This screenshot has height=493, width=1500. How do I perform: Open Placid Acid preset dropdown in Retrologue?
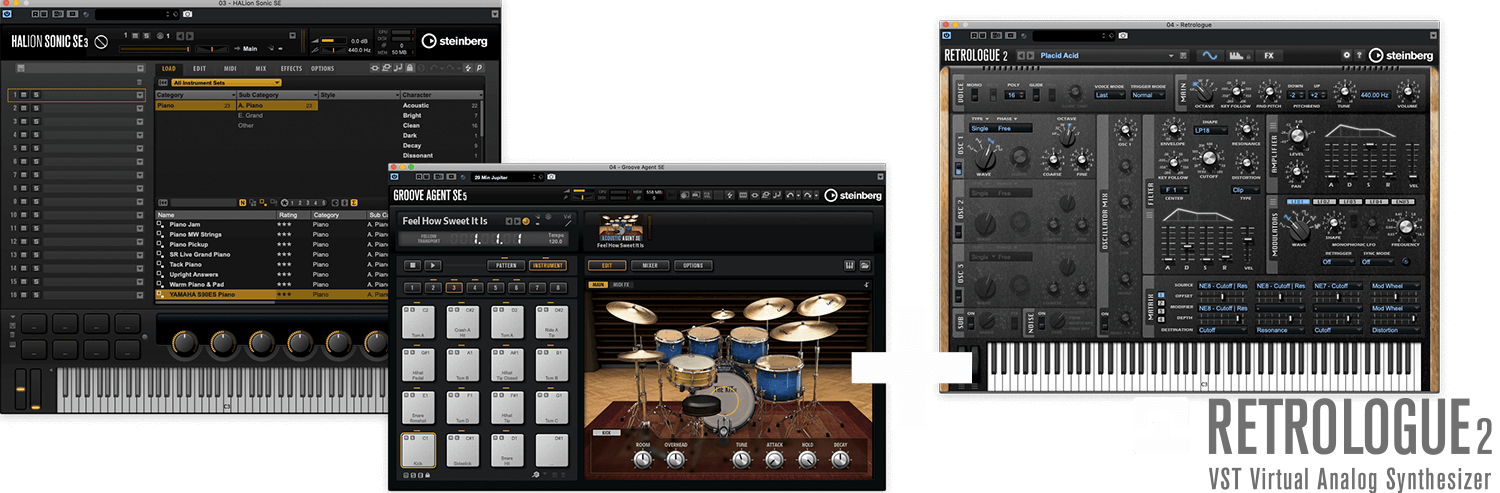point(1171,56)
